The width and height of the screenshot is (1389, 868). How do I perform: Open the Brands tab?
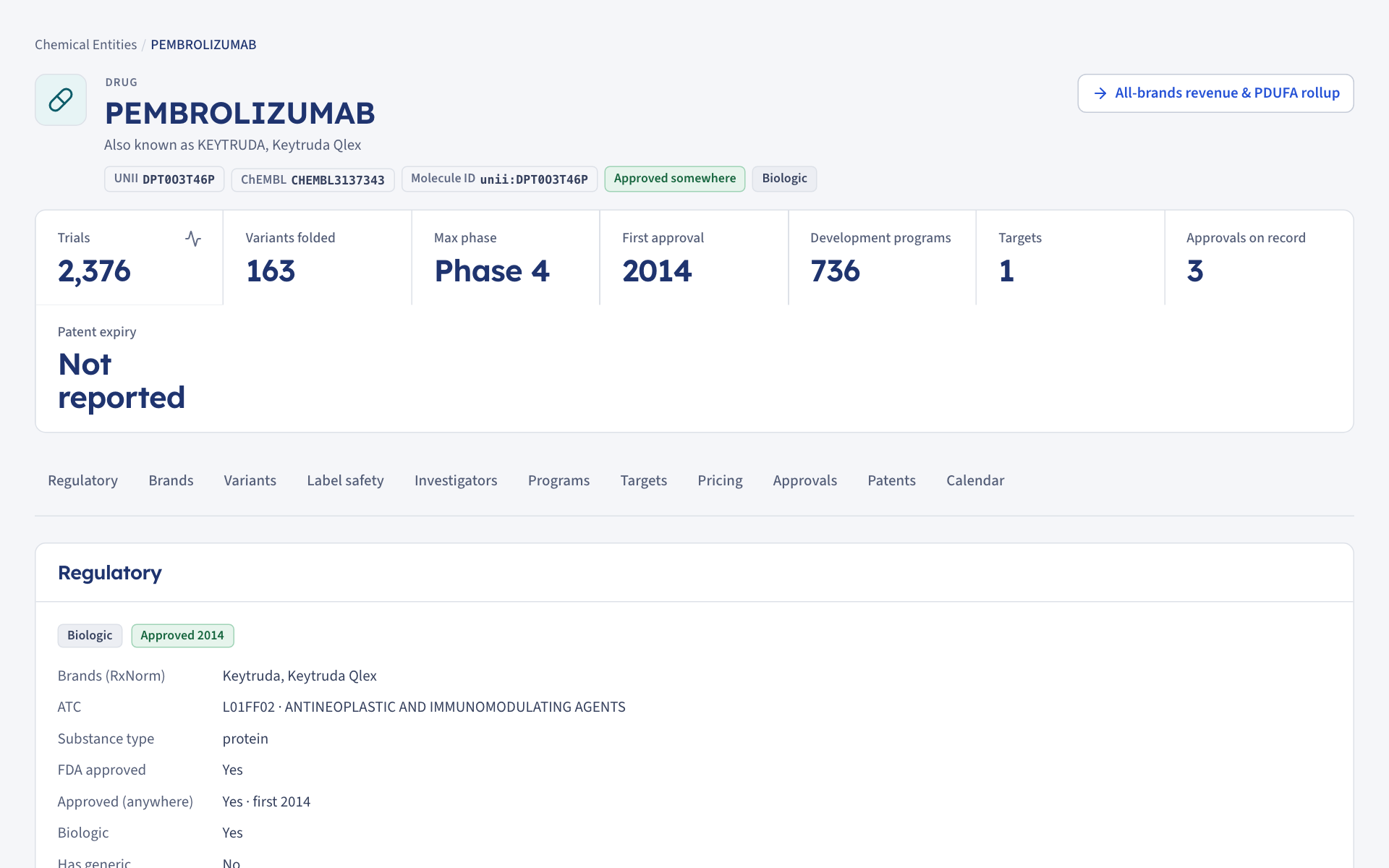[171, 481]
